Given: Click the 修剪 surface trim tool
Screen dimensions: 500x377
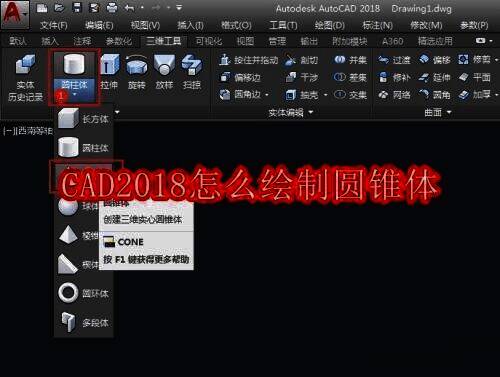Looking at the screenshot, I should 474,60.
